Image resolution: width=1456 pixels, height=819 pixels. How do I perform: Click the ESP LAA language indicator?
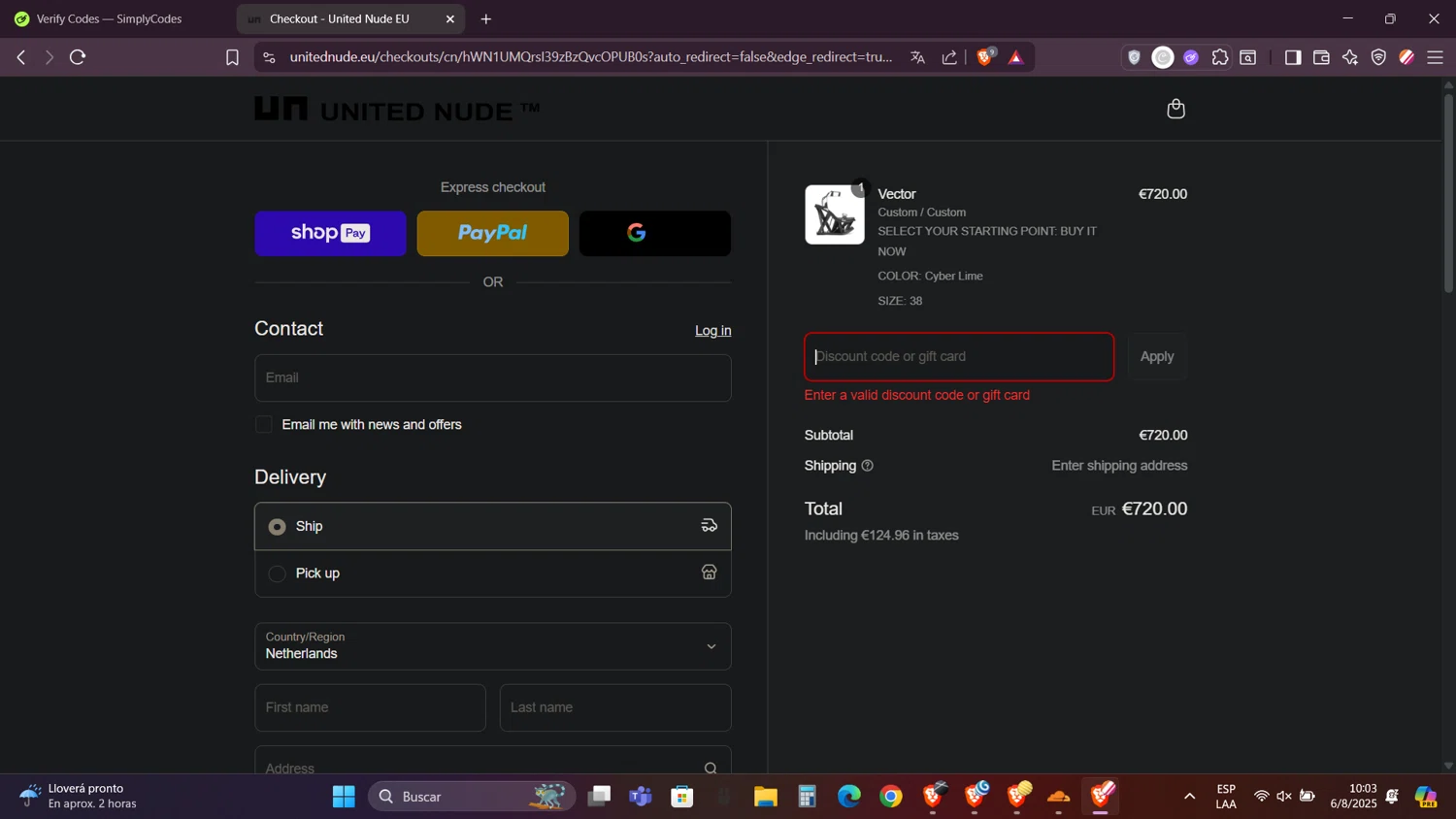(x=1226, y=797)
